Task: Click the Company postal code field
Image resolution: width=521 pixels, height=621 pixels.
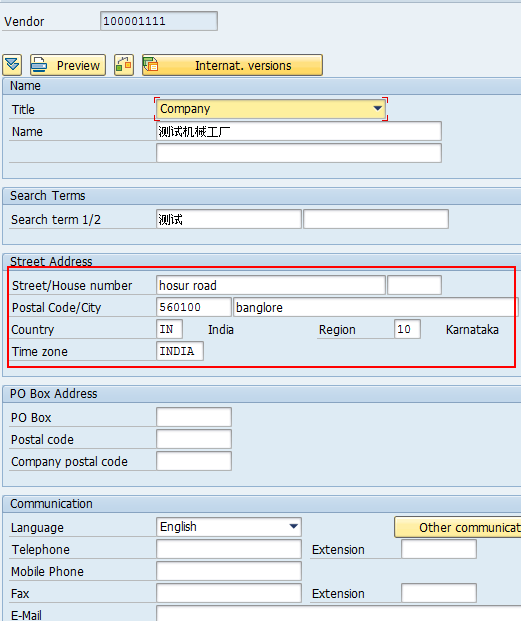Action: [194, 461]
